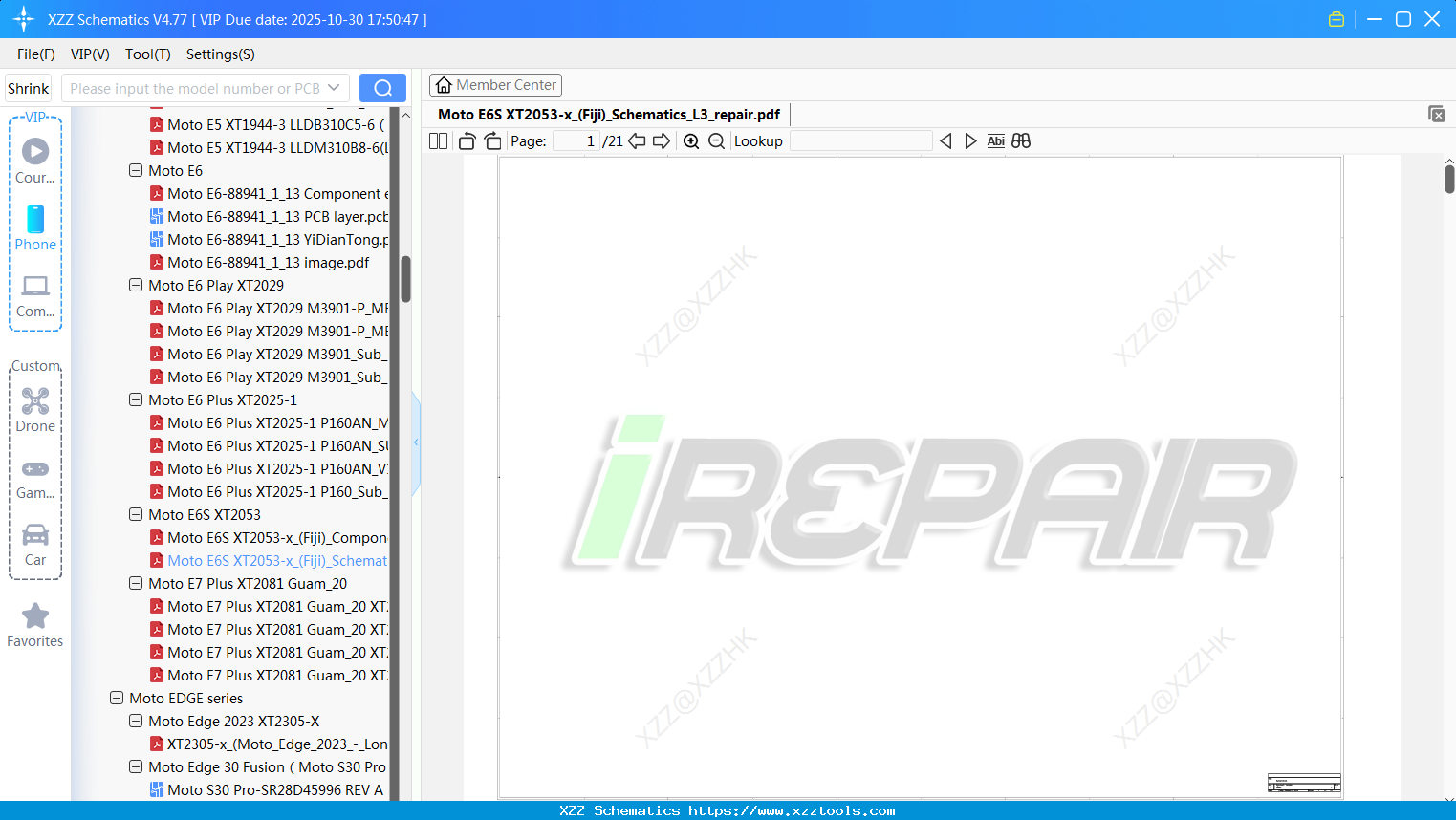
Task: Go to the next page arrow
Action: tap(662, 141)
